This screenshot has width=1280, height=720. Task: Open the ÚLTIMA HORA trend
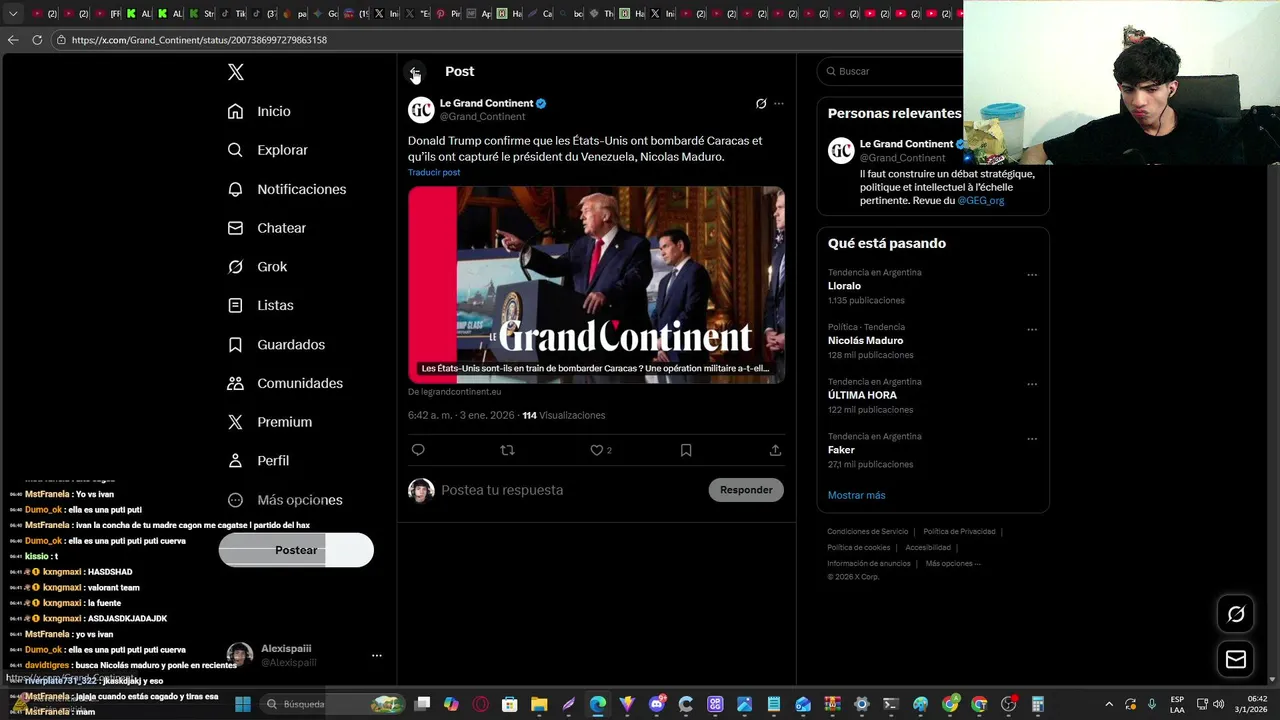(x=862, y=395)
